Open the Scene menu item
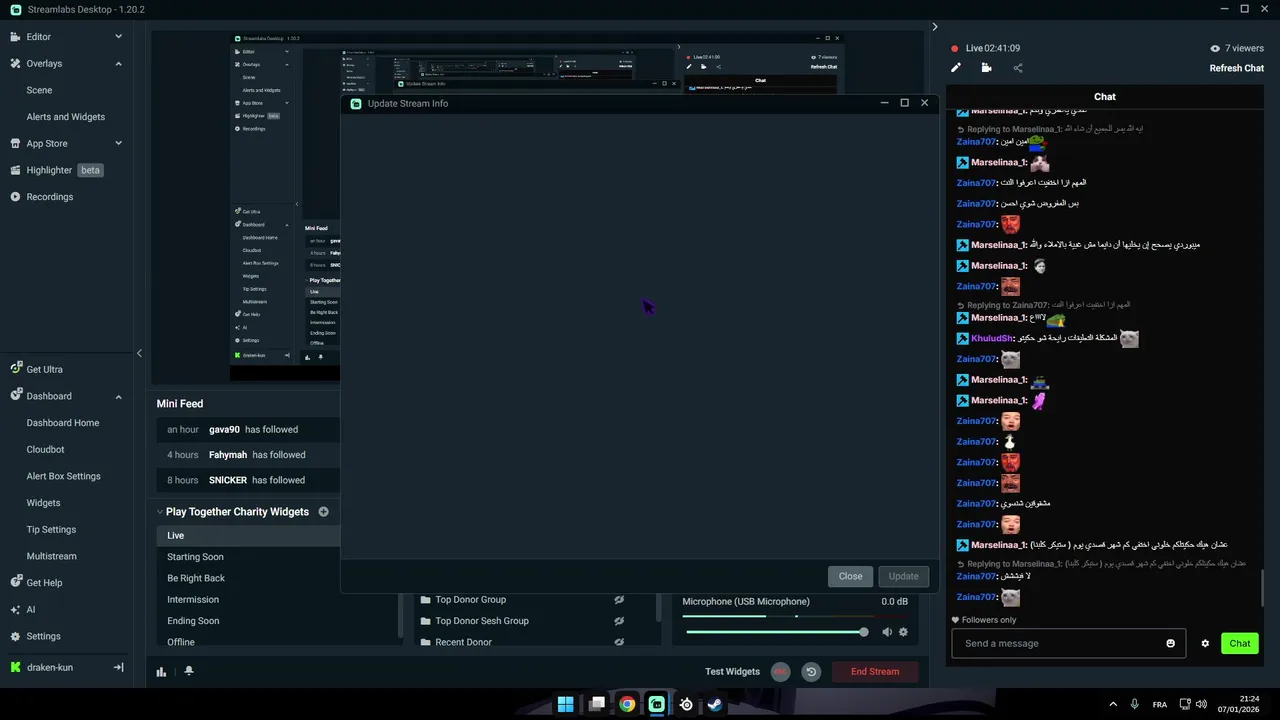The image size is (1280, 720). pos(39,90)
